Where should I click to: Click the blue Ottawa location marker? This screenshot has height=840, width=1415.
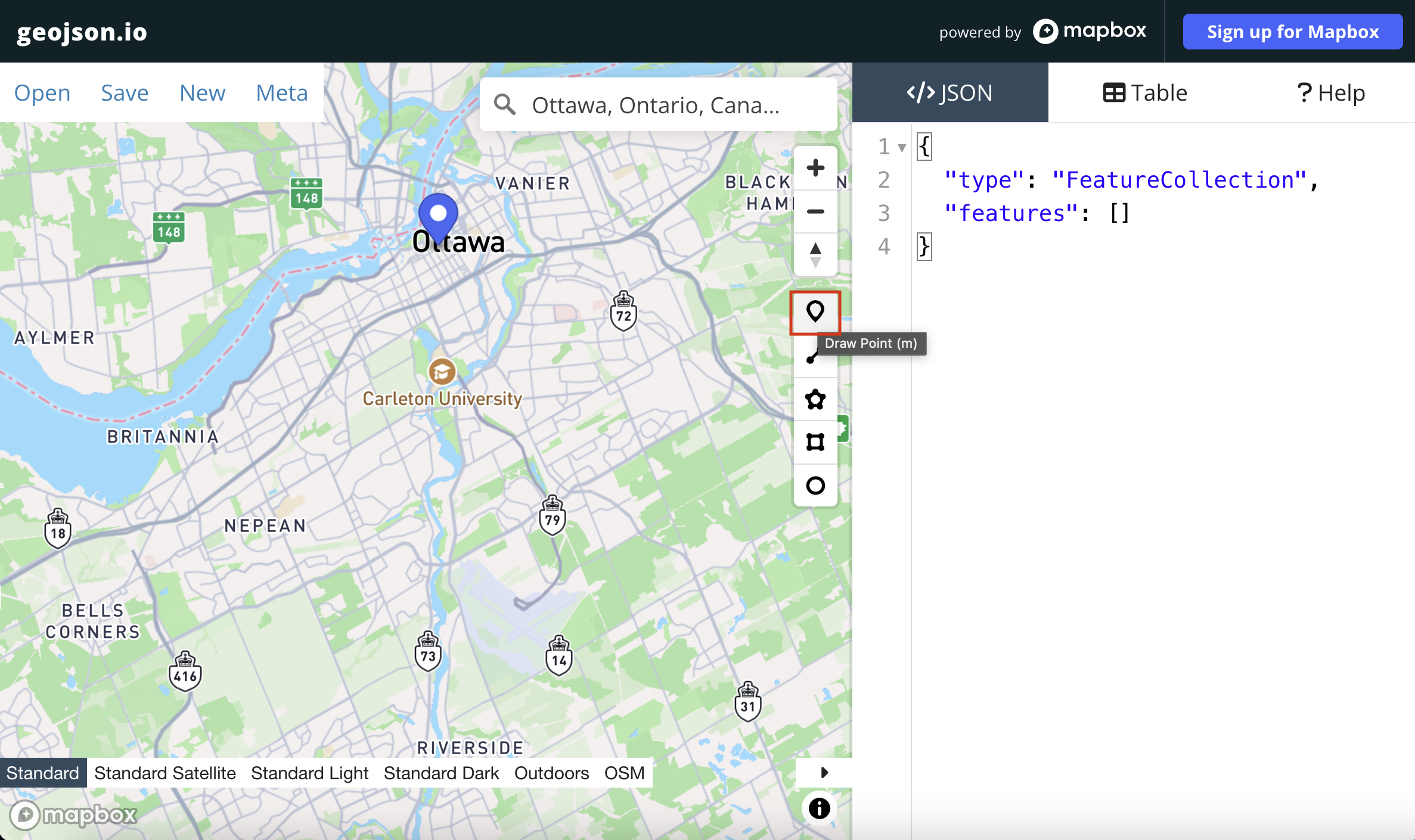(x=438, y=215)
